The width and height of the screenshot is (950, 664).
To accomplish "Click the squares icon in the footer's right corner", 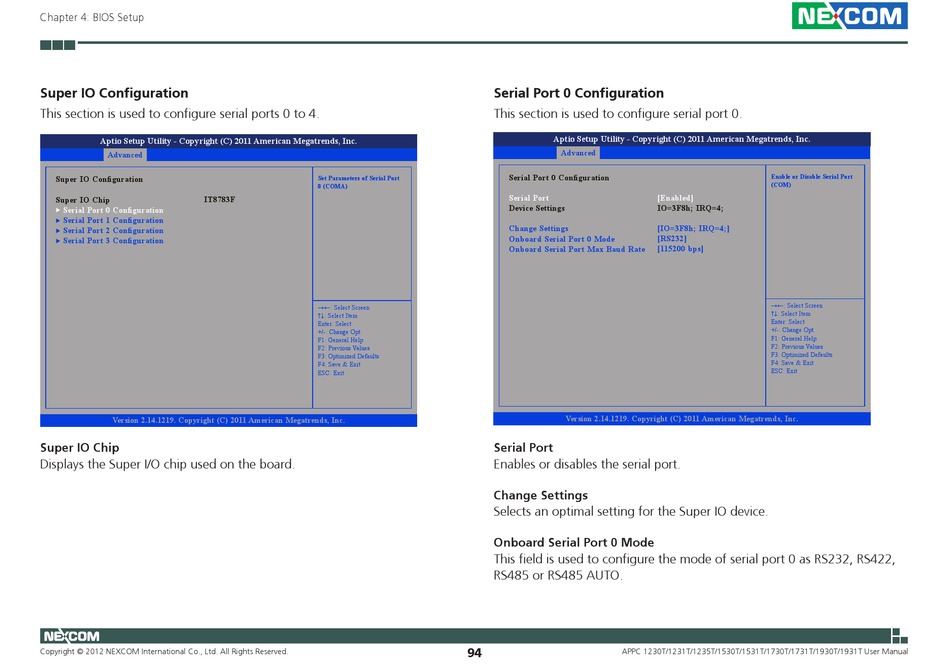I will pyautogui.click(x=899, y=635).
